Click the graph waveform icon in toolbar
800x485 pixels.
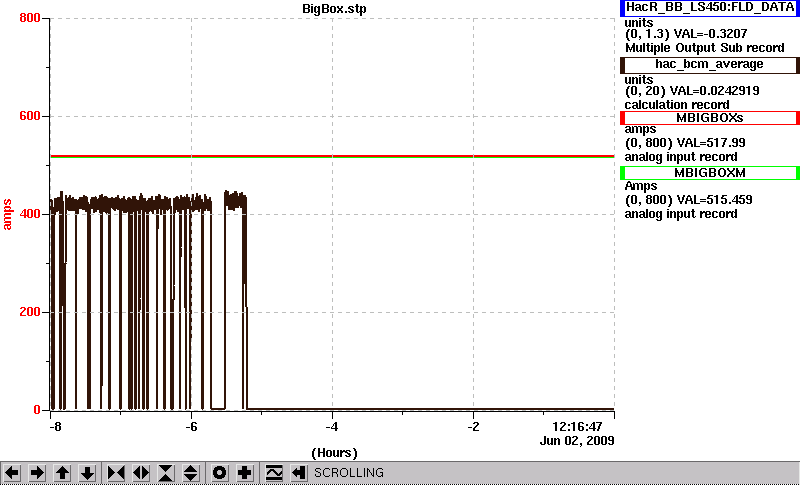274,473
